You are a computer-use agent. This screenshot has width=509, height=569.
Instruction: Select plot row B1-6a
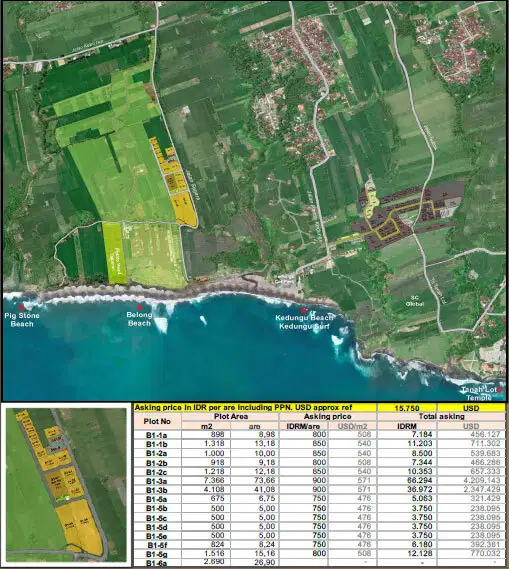click(x=319, y=562)
